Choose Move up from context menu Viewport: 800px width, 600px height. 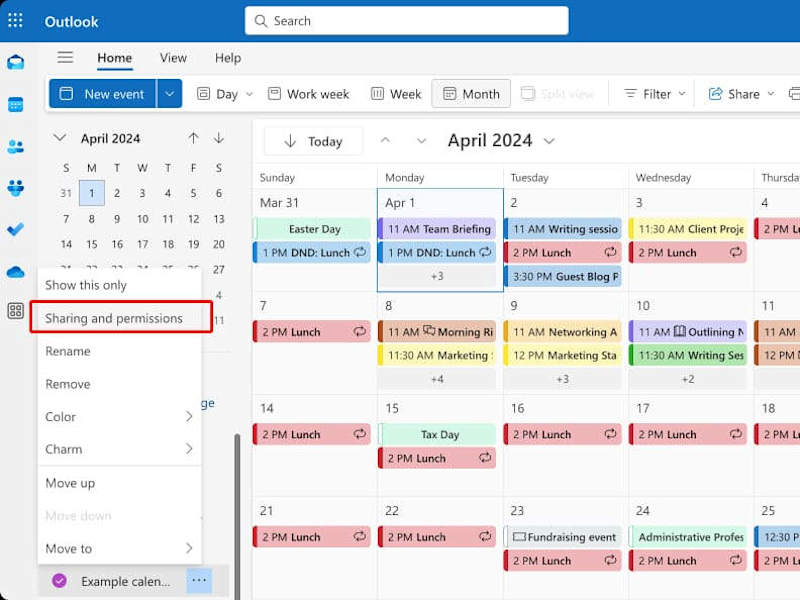119,483
